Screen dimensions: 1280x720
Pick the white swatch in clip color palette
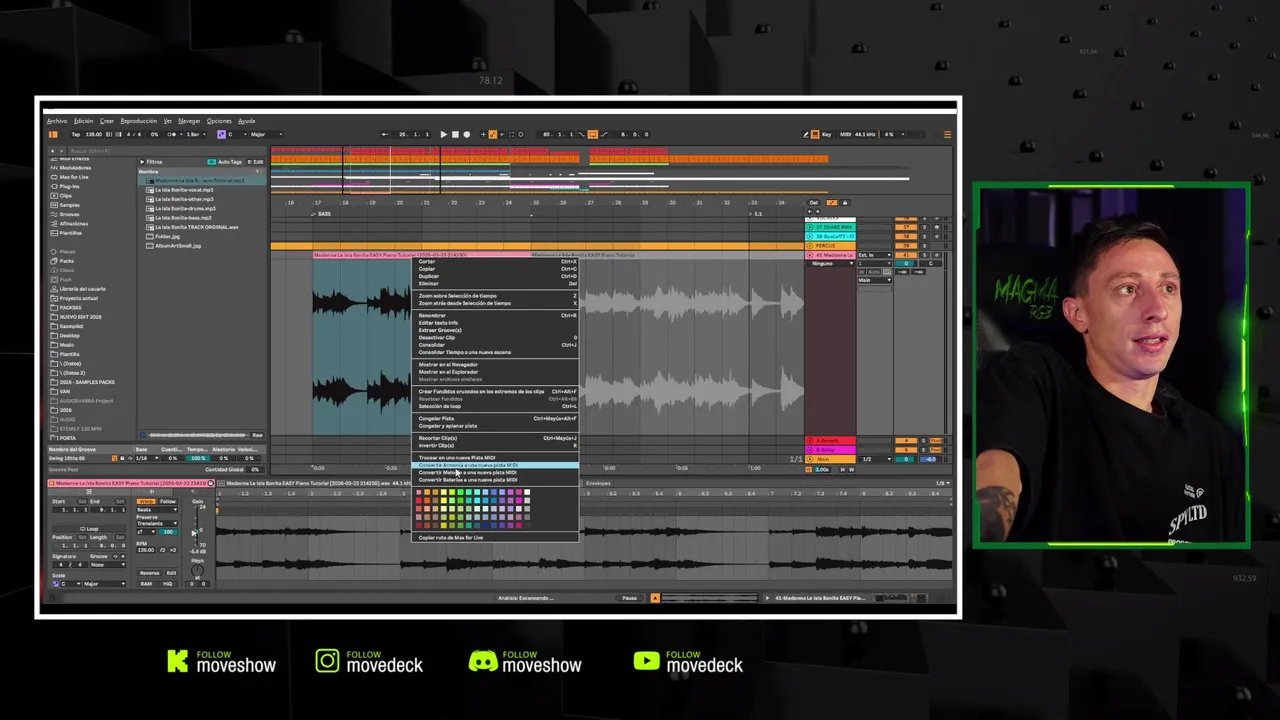[x=527, y=492]
